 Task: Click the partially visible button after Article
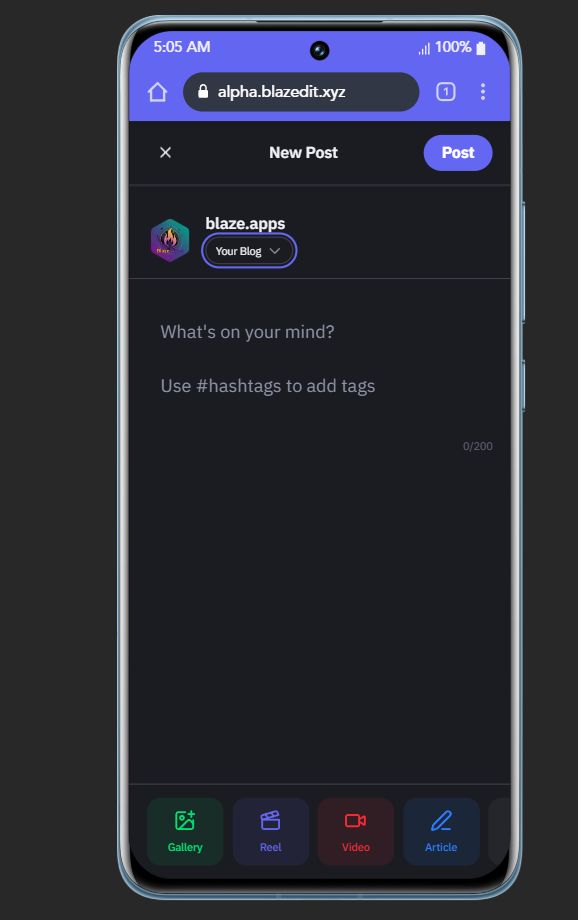pos(499,831)
